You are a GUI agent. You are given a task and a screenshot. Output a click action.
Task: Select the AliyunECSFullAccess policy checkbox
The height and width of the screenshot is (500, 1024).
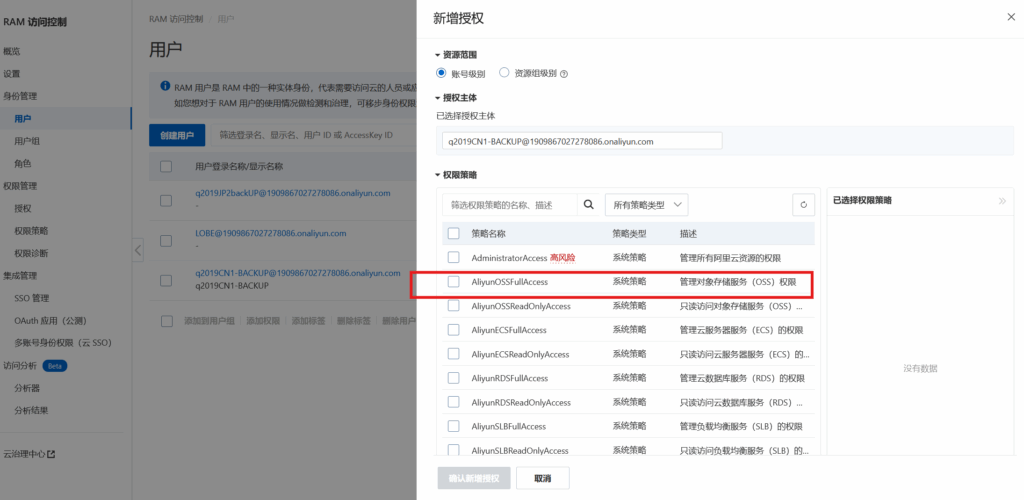453,330
